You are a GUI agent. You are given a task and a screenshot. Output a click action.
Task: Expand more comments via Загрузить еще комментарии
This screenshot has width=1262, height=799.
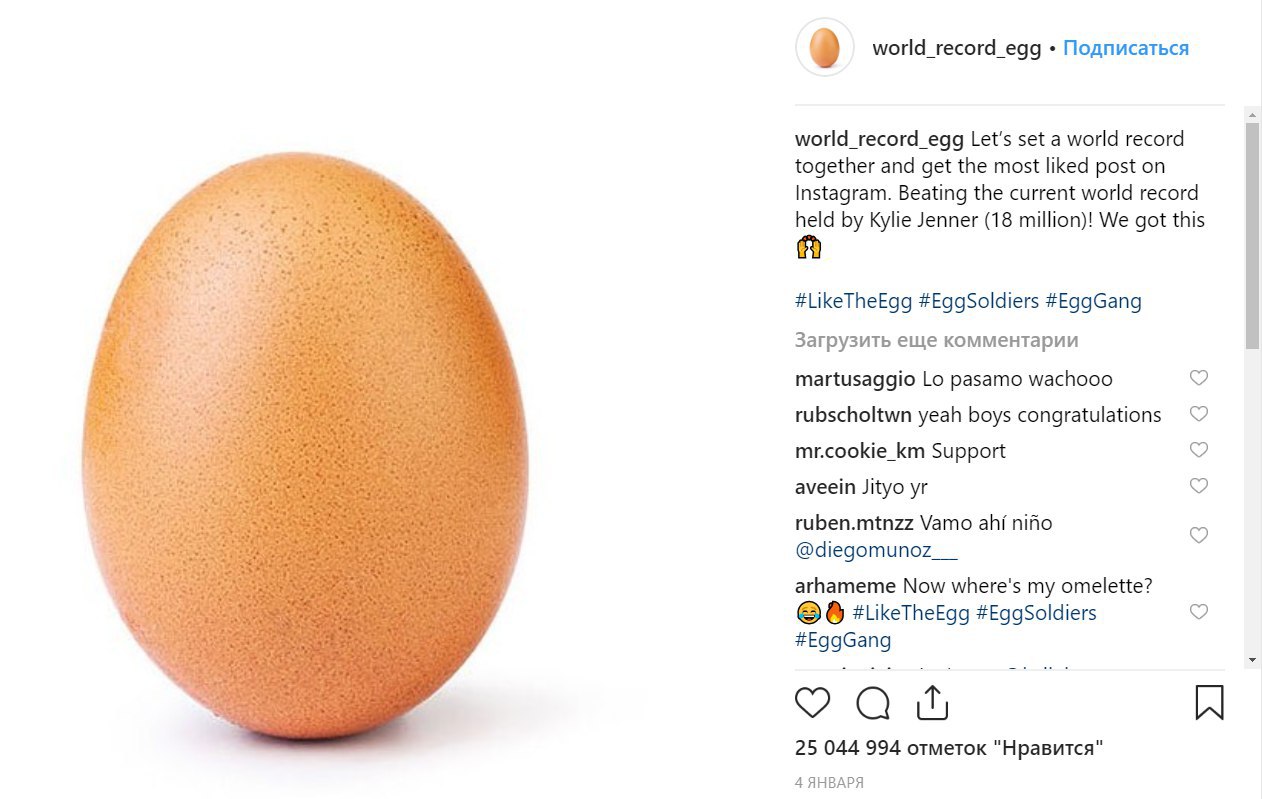click(x=936, y=340)
